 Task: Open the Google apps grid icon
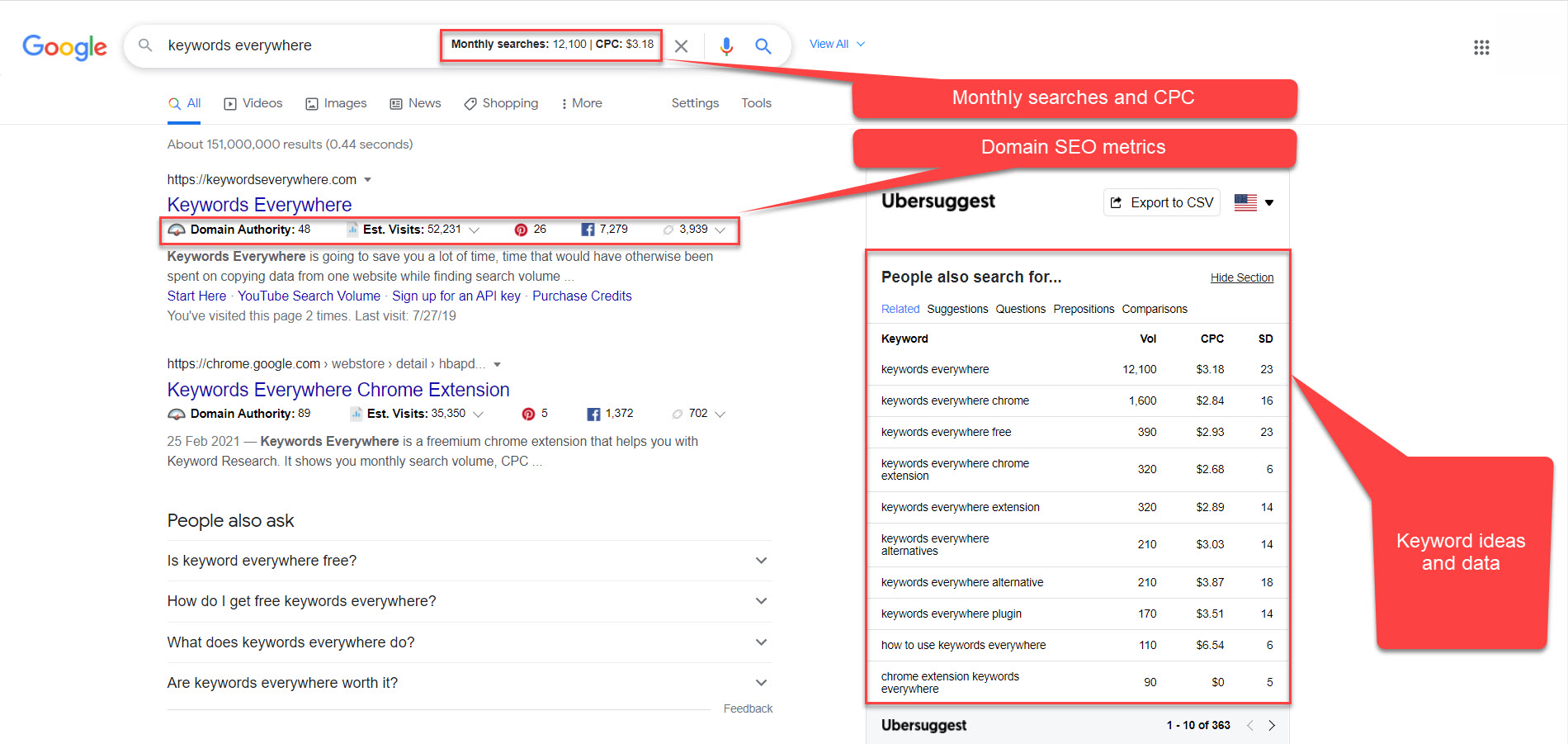pyautogui.click(x=1481, y=47)
